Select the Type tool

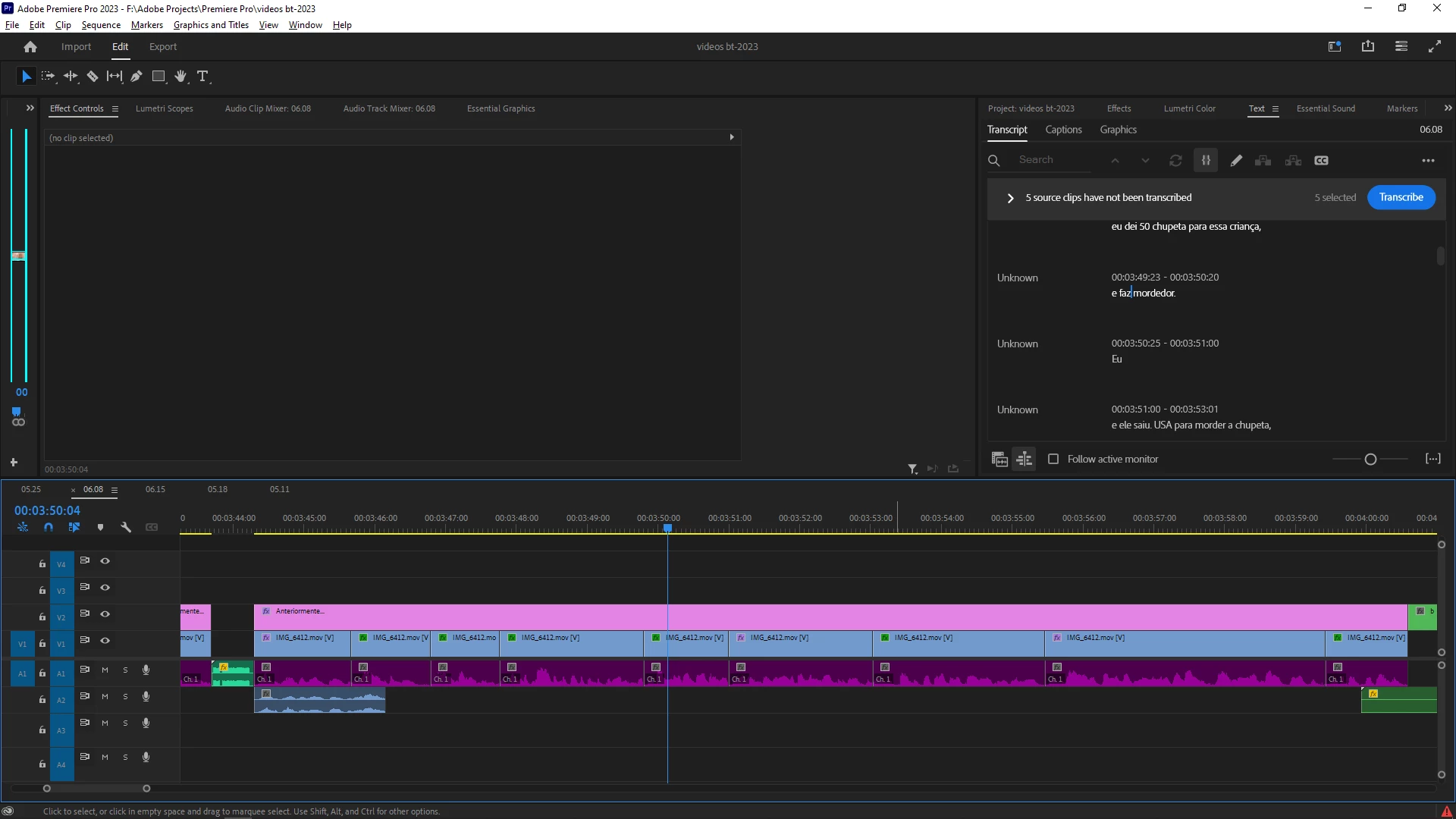tap(202, 77)
